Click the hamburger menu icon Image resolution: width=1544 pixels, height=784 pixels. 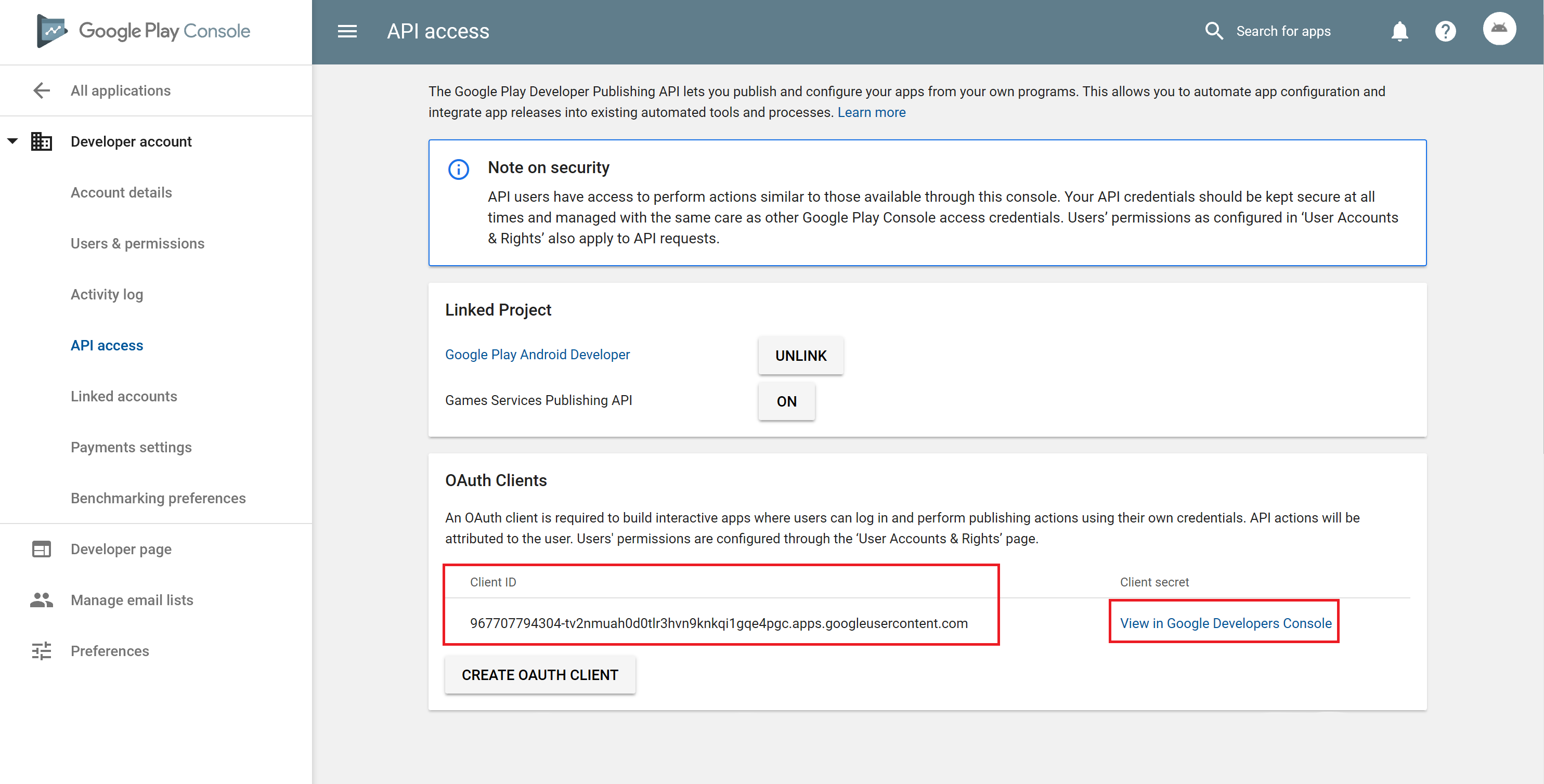(348, 30)
